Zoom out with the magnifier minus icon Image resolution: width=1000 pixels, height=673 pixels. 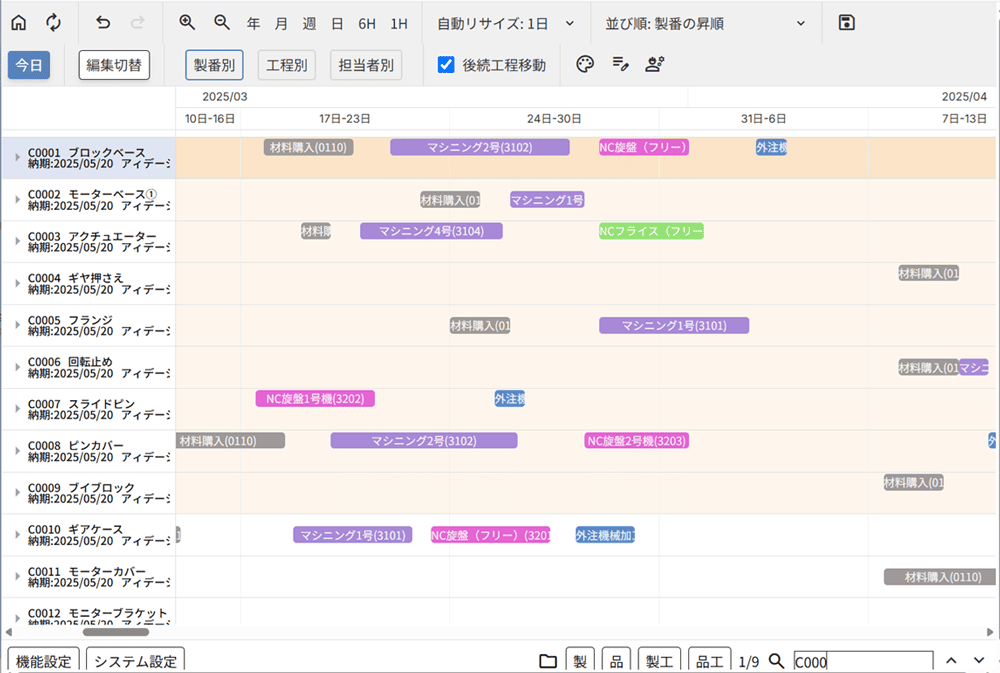pyautogui.click(x=222, y=22)
